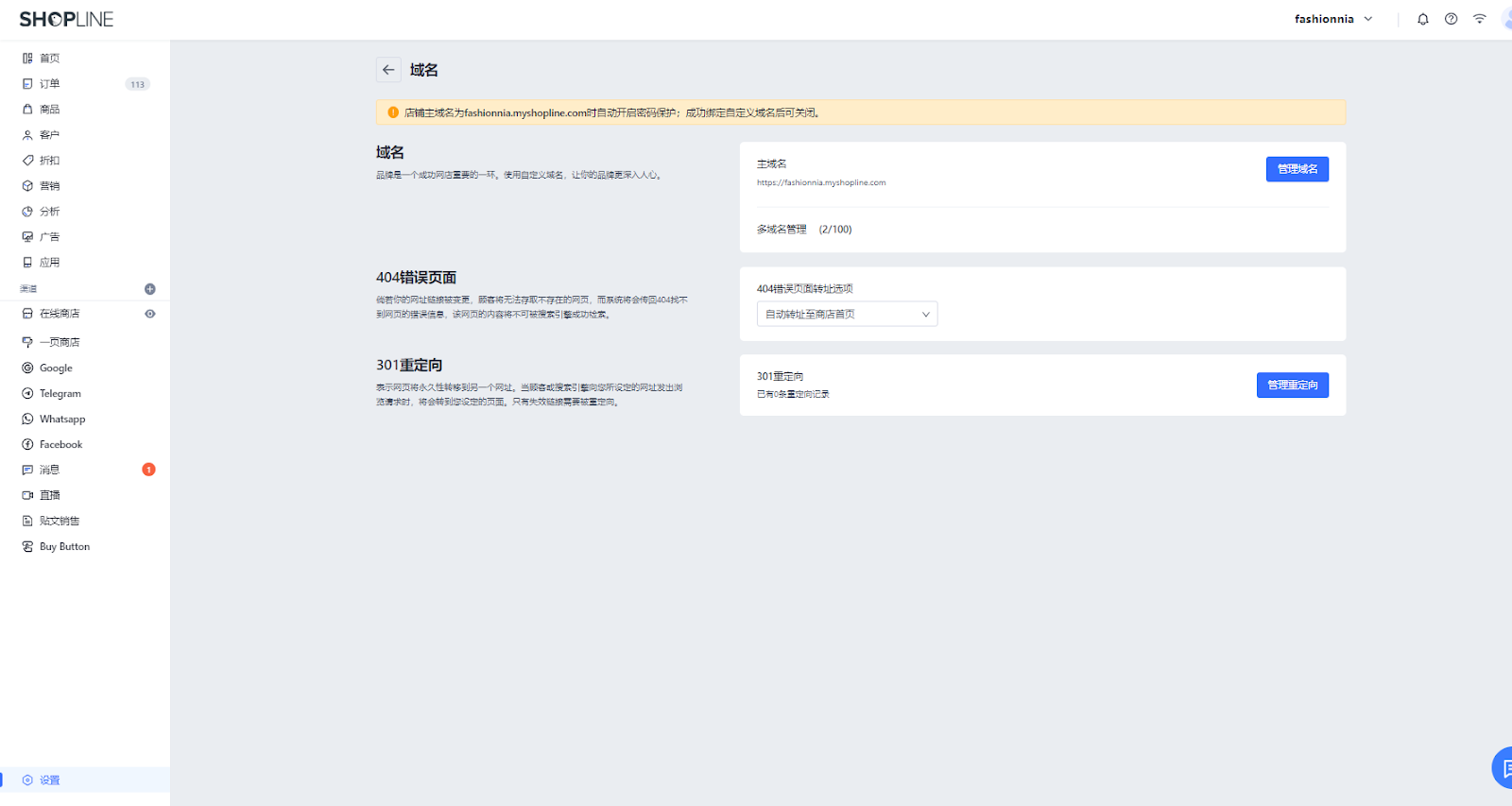Click the 管理域名 button
Viewport: 1512px width, 806px height.
coord(1297,169)
